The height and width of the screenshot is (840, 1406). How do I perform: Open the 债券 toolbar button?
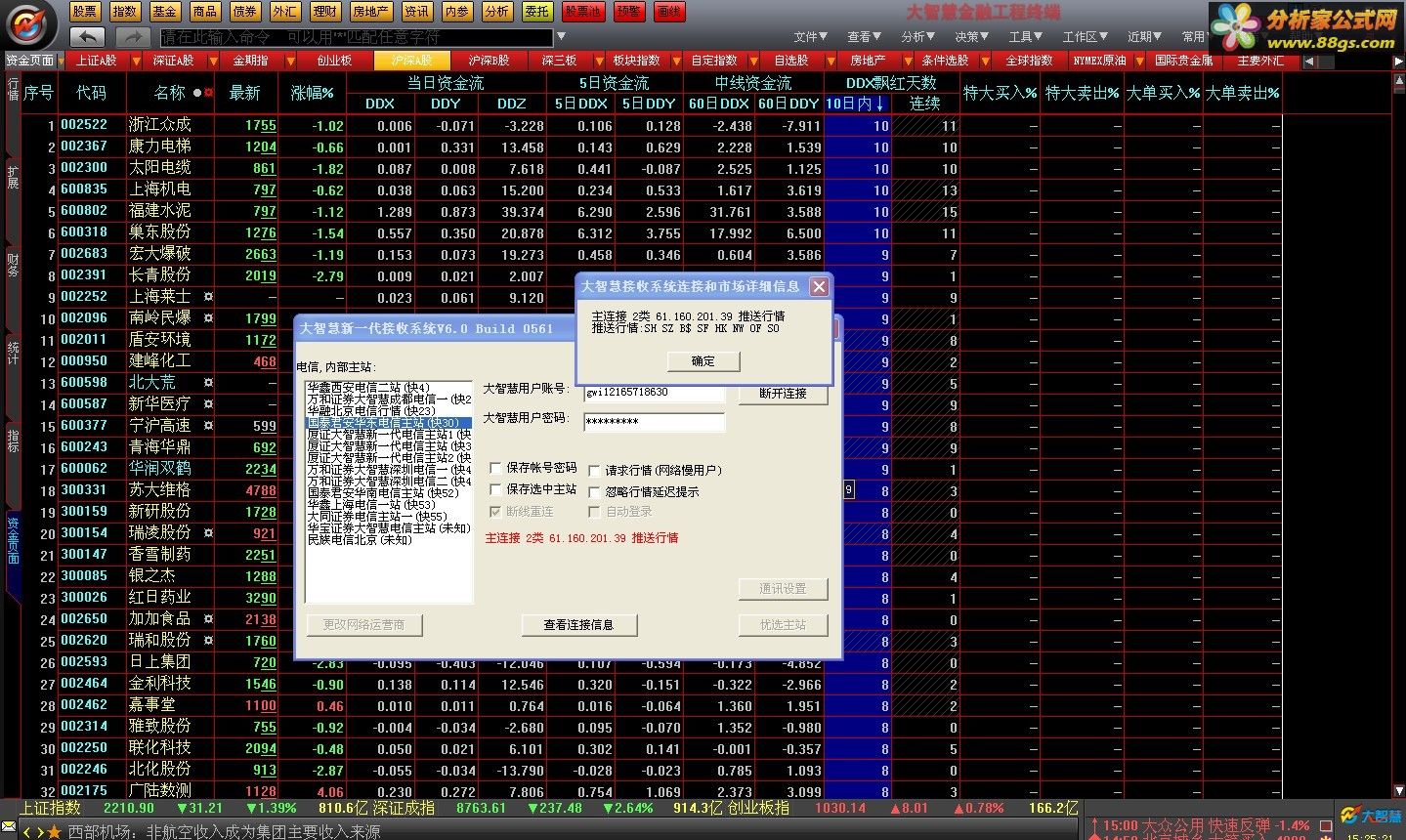tap(244, 12)
